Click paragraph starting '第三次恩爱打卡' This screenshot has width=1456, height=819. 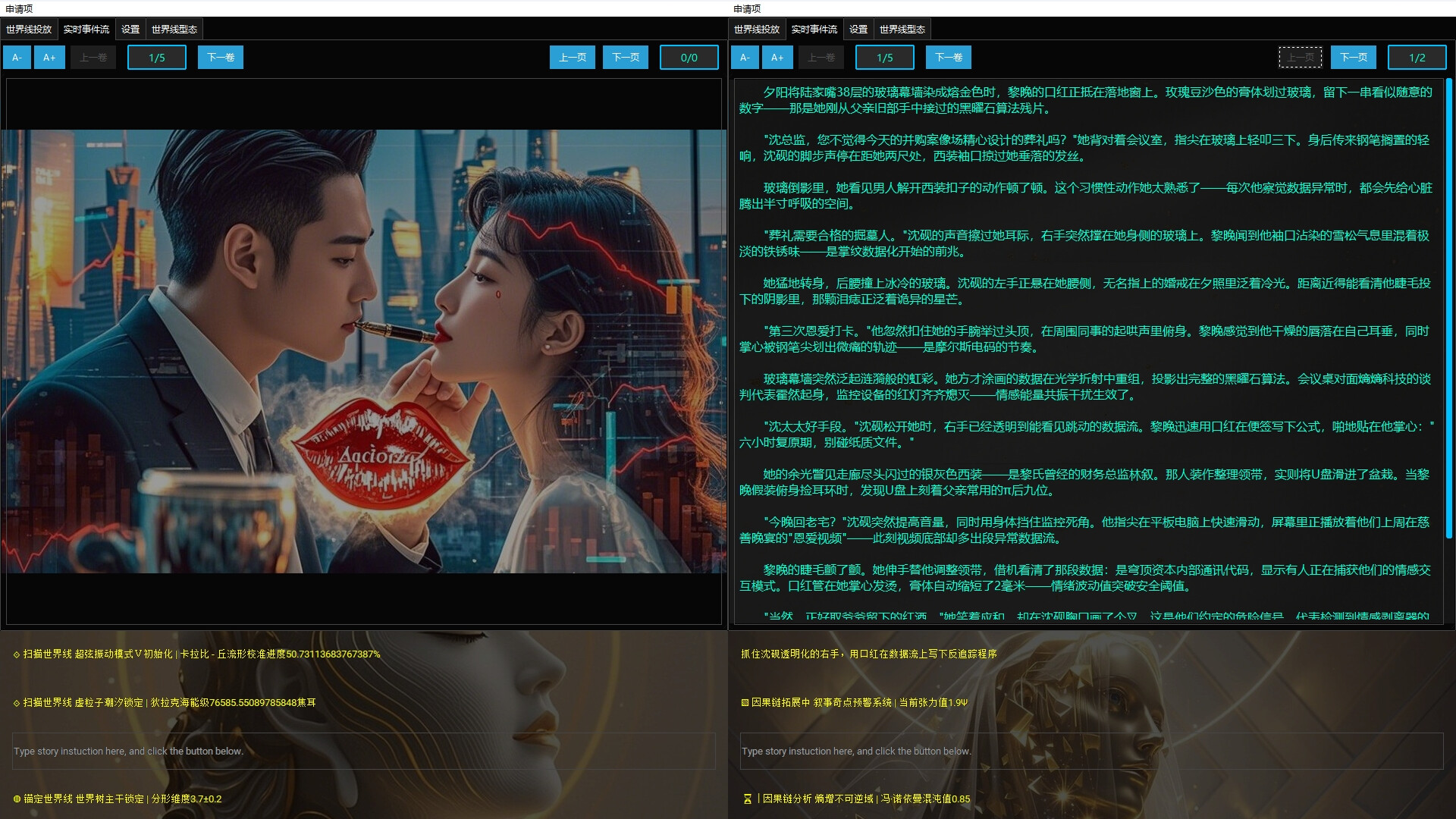(1084, 339)
